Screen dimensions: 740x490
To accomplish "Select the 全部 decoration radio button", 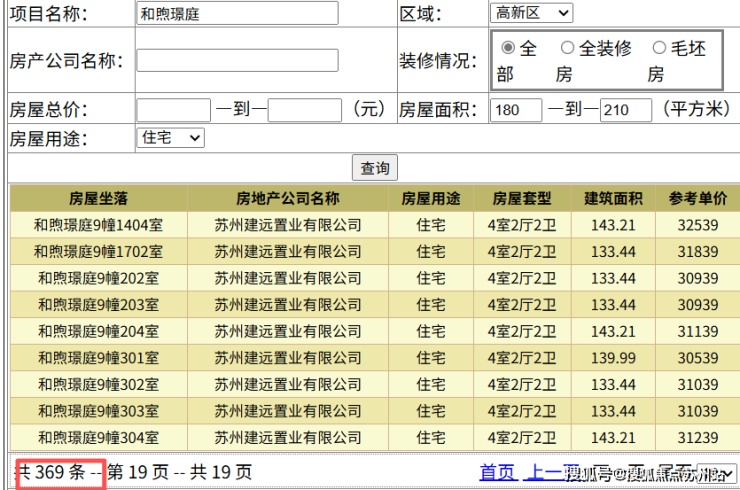I will [x=508, y=47].
